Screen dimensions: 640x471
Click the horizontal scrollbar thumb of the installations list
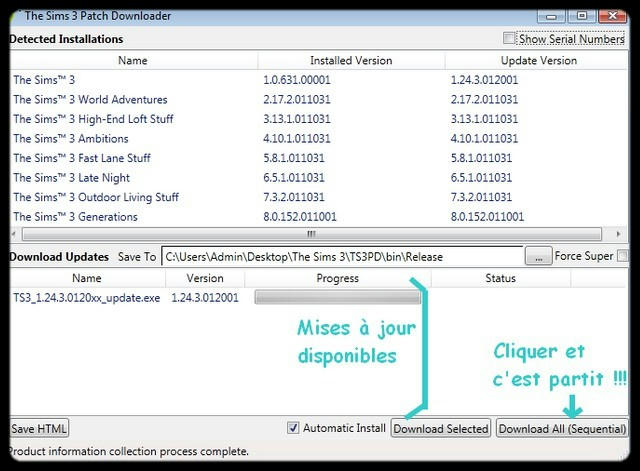click(311, 234)
